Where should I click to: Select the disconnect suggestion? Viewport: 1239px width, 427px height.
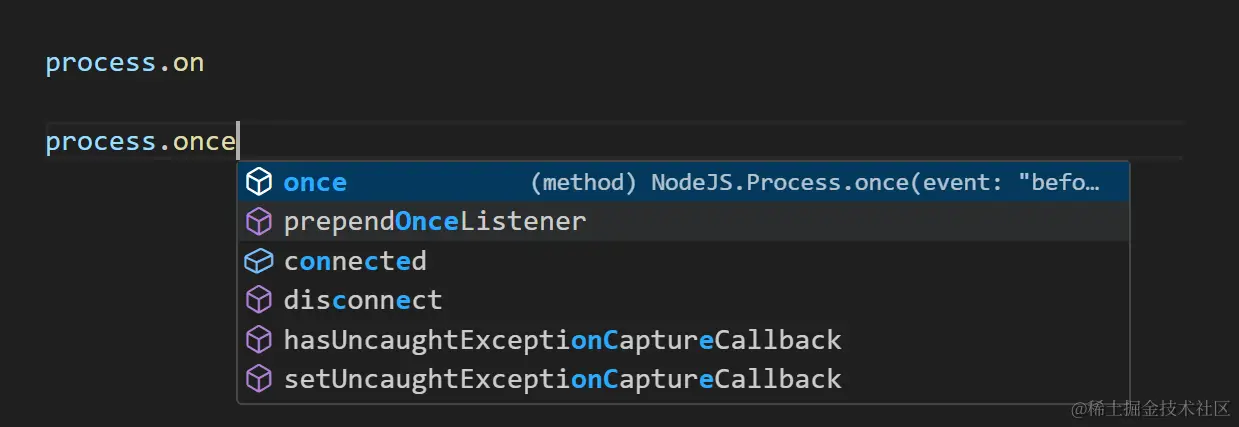pos(363,300)
